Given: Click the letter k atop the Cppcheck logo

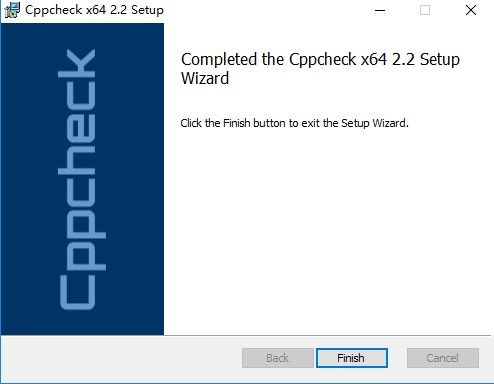Looking at the screenshot, I should point(77,63).
